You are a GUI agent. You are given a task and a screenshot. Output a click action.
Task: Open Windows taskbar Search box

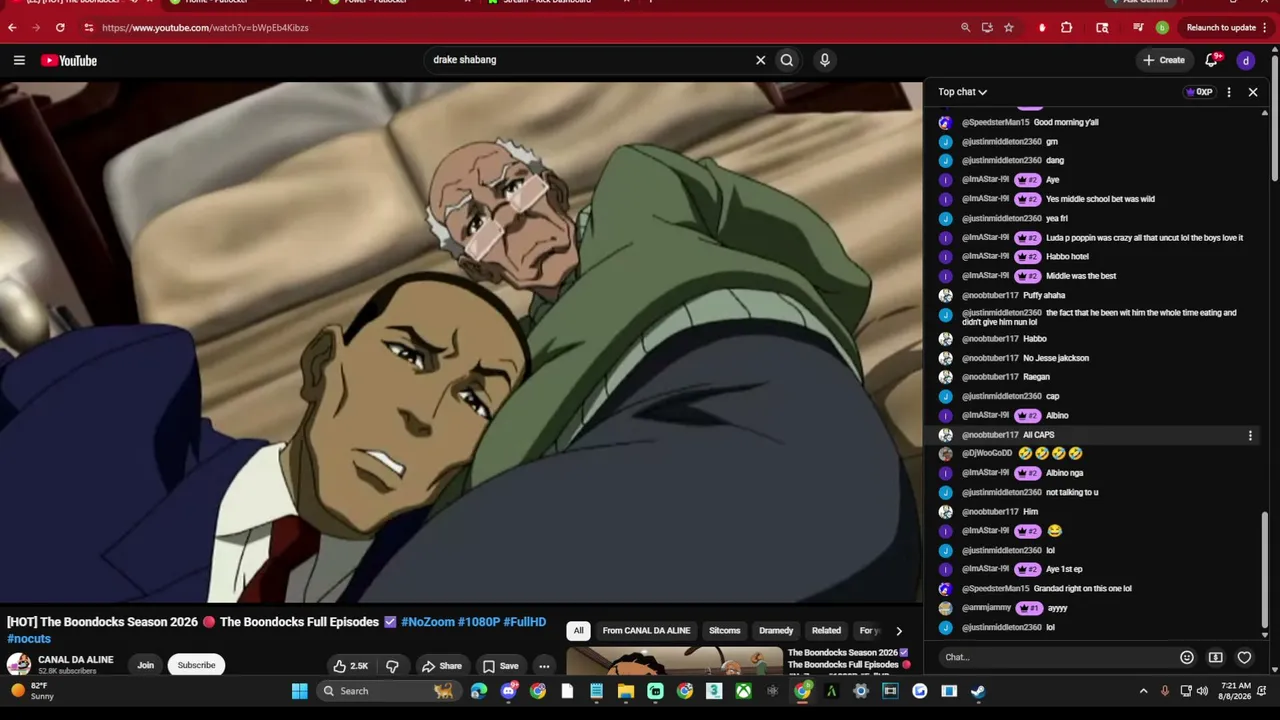[x=387, y=691]
